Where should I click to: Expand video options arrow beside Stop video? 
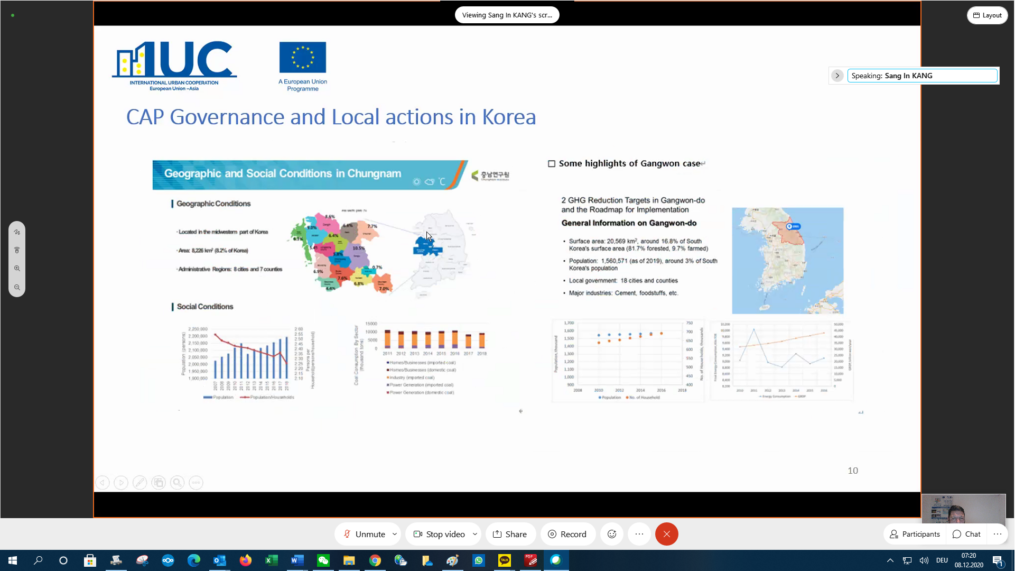click(x=475, y=534)
